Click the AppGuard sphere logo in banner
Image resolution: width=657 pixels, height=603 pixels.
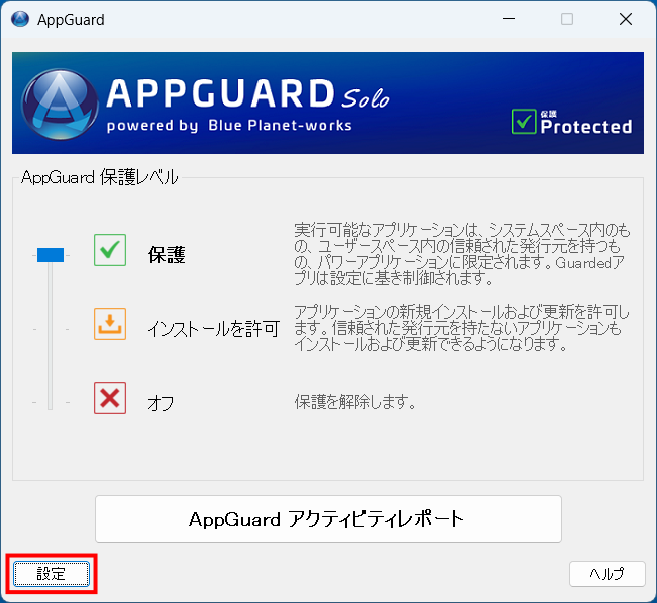59,105
